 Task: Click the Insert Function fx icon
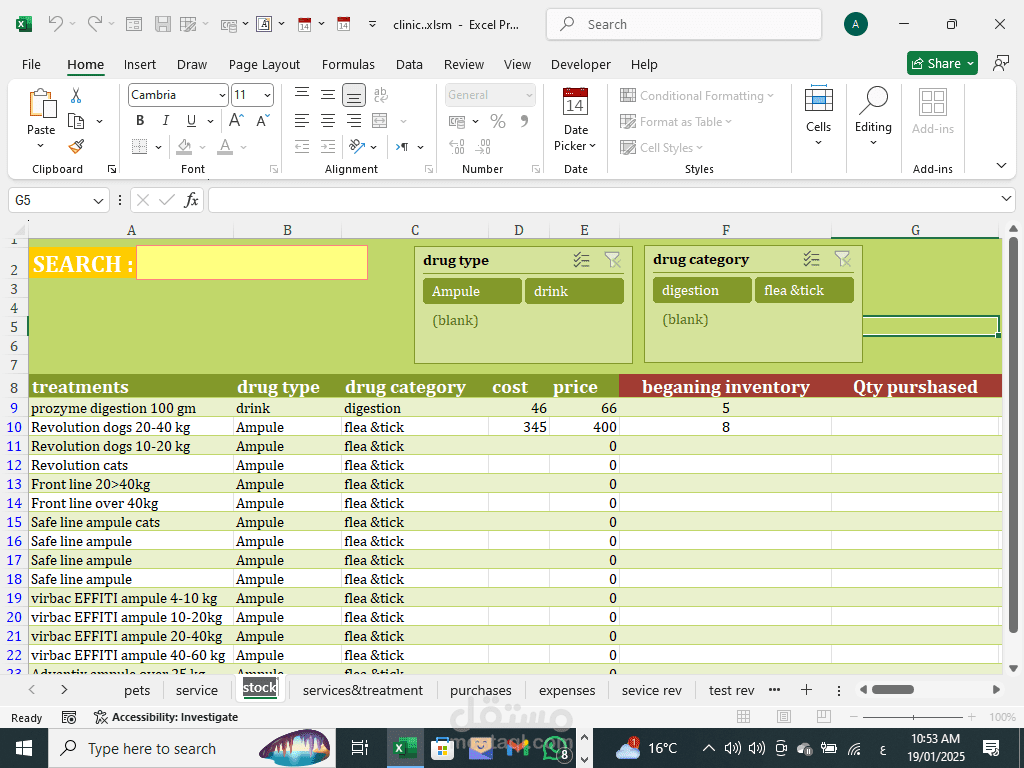[191, 200]
